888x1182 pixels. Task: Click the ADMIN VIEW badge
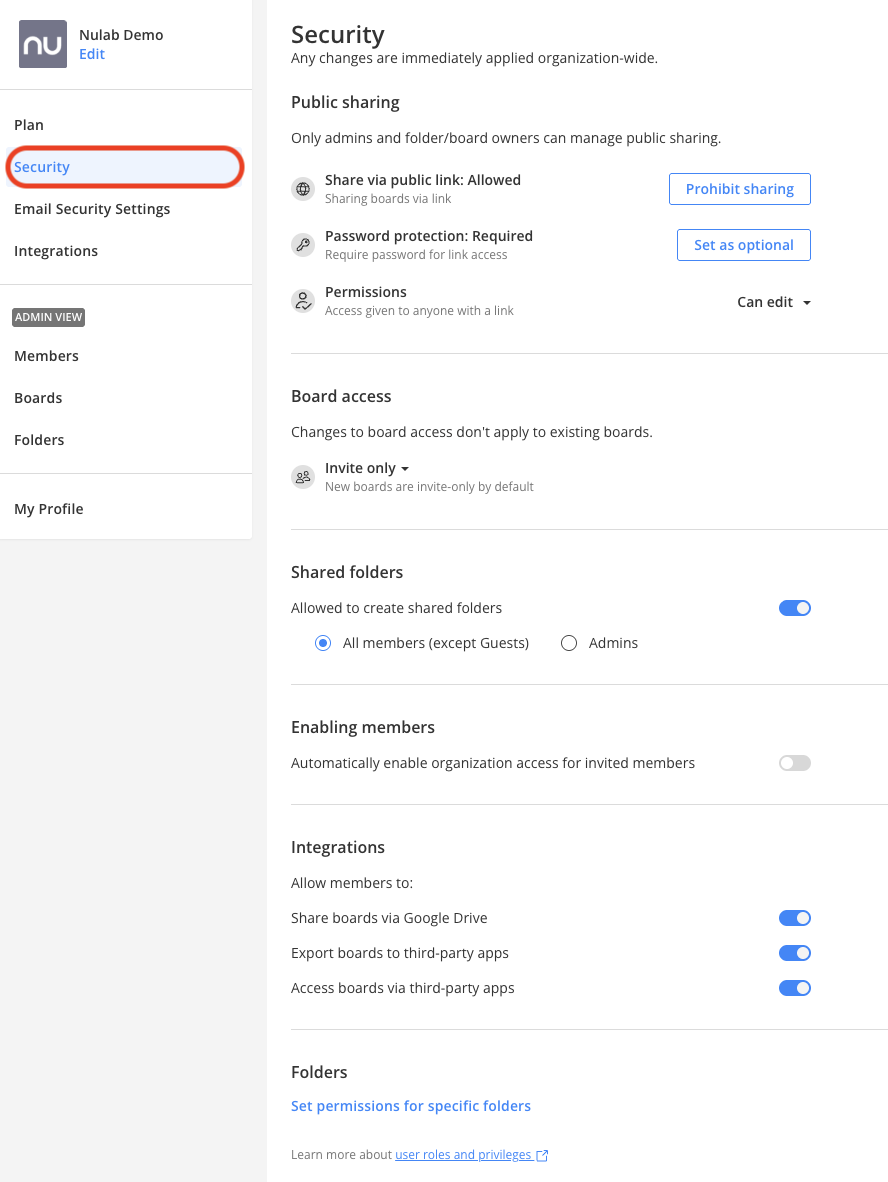[48, 317]
